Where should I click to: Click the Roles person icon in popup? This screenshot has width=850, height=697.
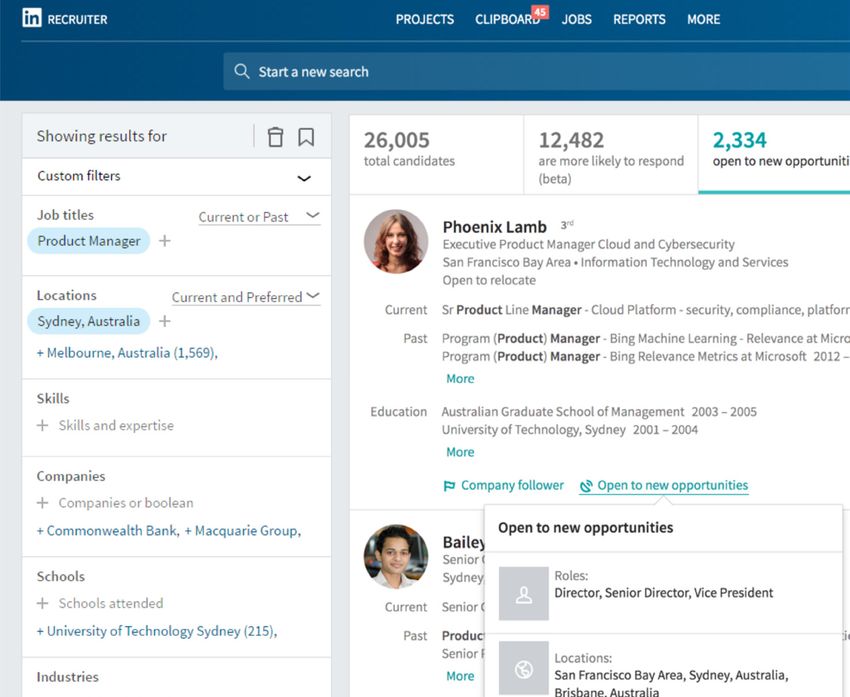[x=524, y=593]
